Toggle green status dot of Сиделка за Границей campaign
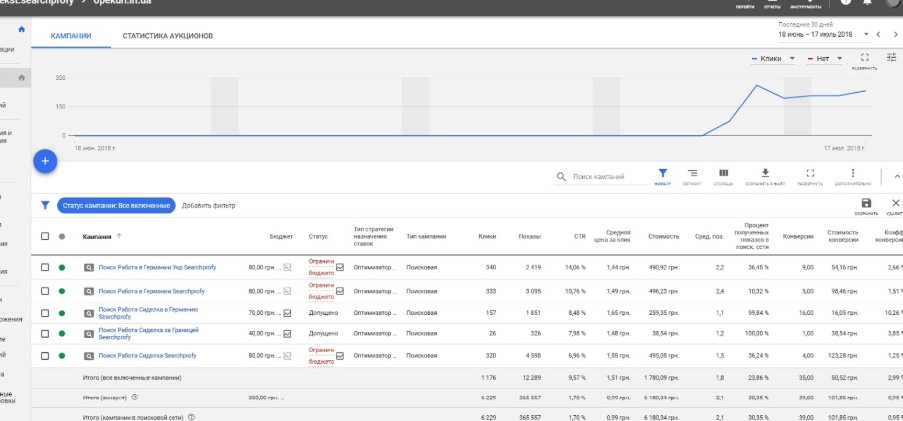 [x=62, y=333]
